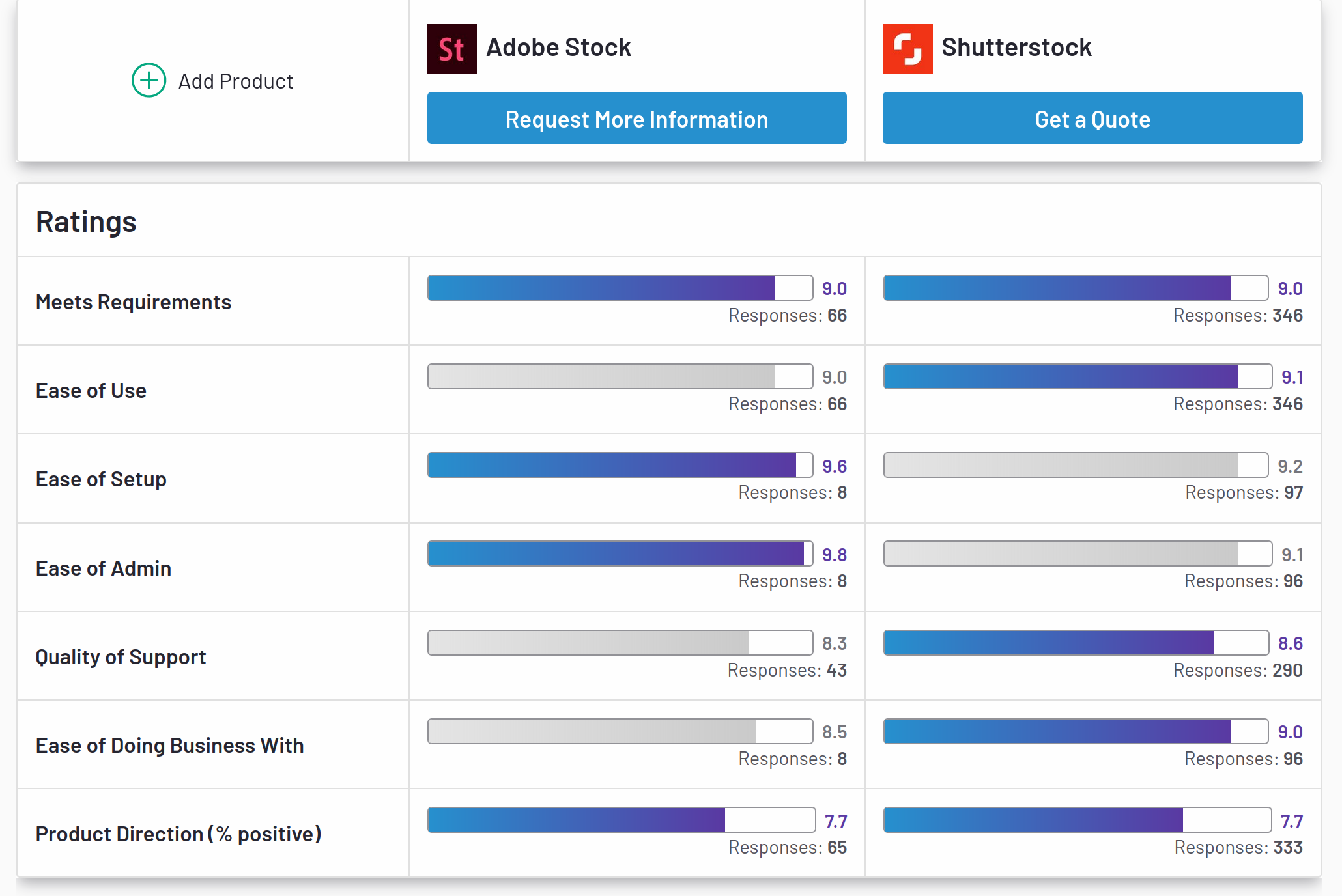Click Adobe Stock Ease of Admin rating bar
This screenshot has height=896, width=1342.
(x=620, y=553)
